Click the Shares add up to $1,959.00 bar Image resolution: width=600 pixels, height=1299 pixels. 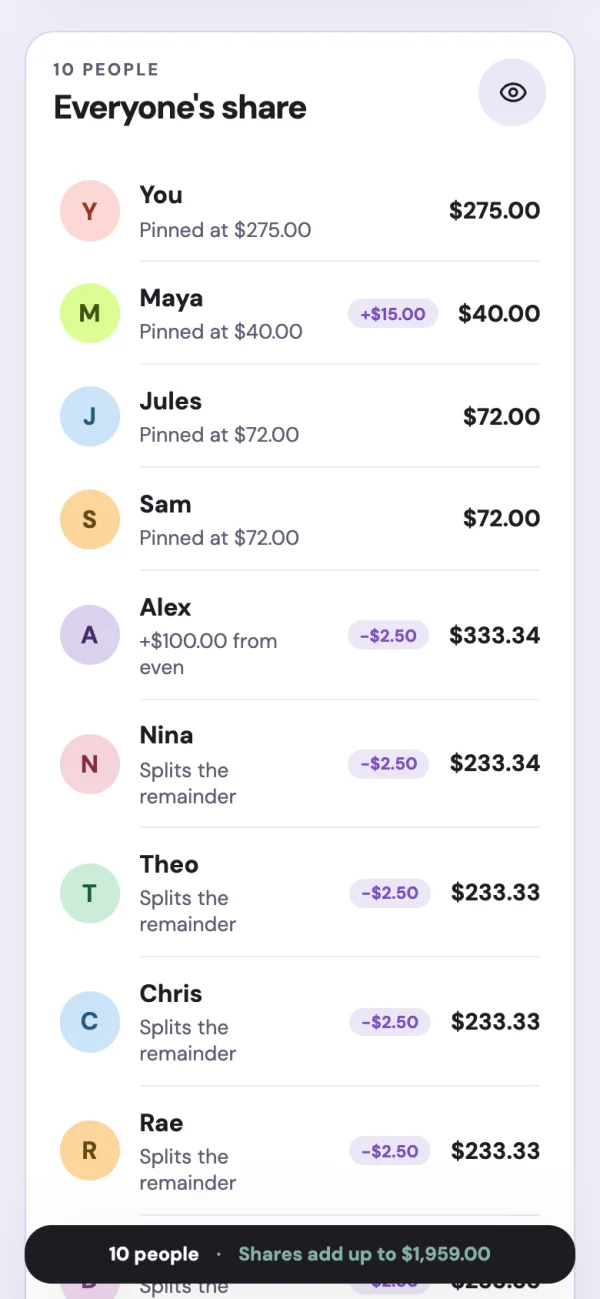[300, 1254]
